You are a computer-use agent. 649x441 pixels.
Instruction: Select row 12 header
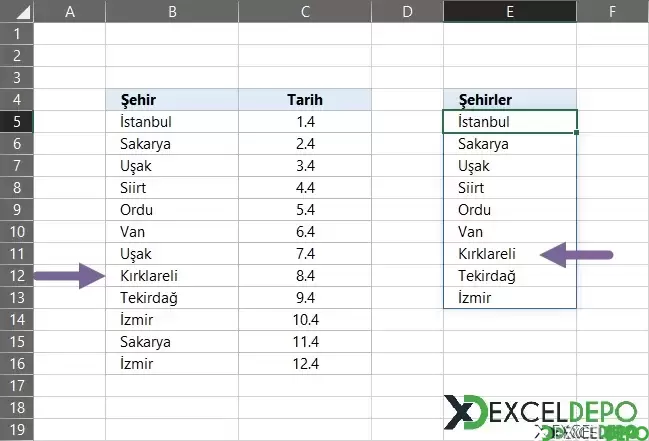pos(17,276)
